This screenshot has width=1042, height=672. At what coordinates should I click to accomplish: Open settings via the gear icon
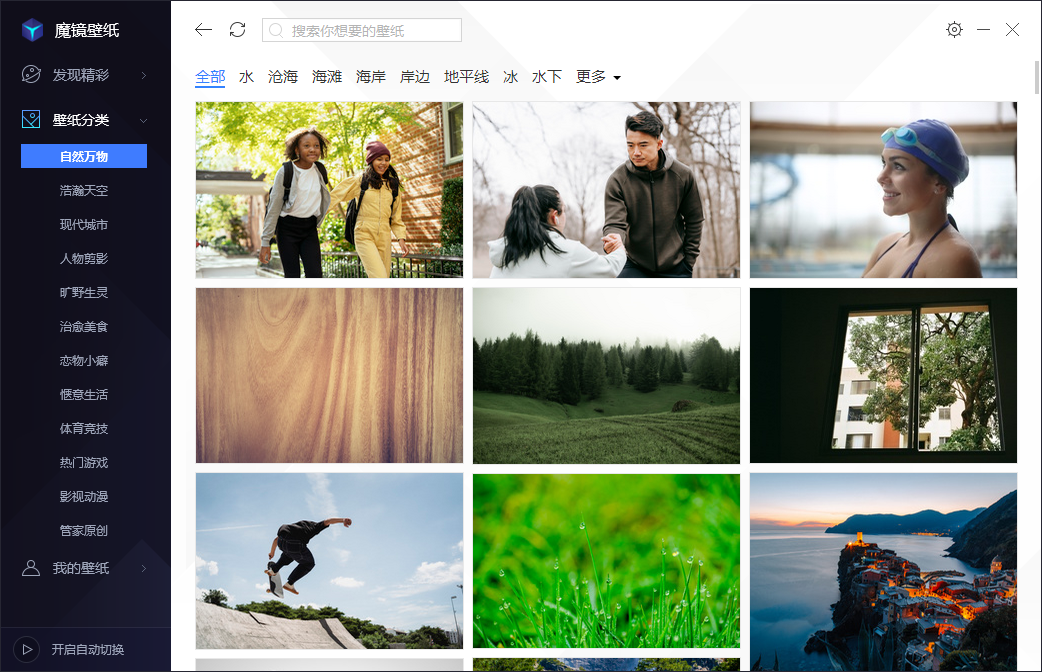[x=954, y=30]
